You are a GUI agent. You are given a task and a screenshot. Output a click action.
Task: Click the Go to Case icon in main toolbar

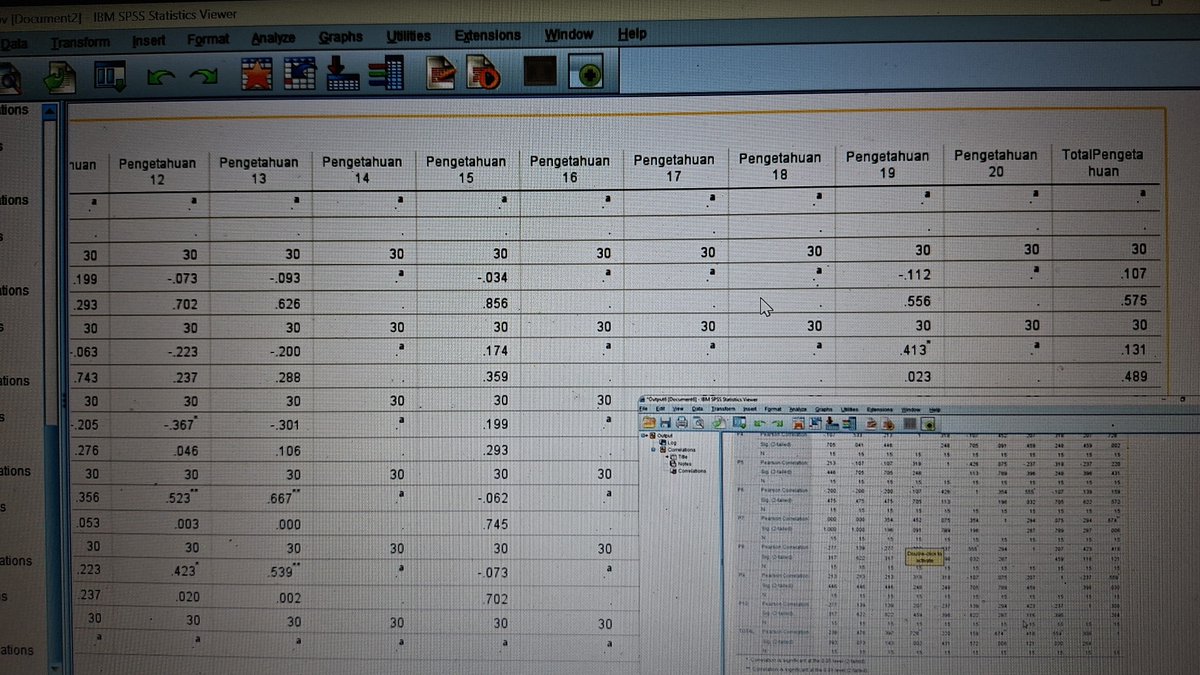[x=300, y=75]
